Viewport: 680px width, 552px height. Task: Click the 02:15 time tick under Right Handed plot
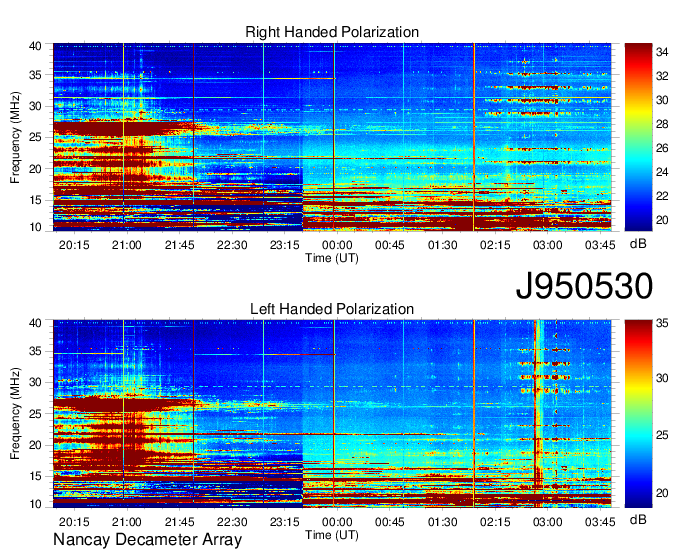(495, 245)
